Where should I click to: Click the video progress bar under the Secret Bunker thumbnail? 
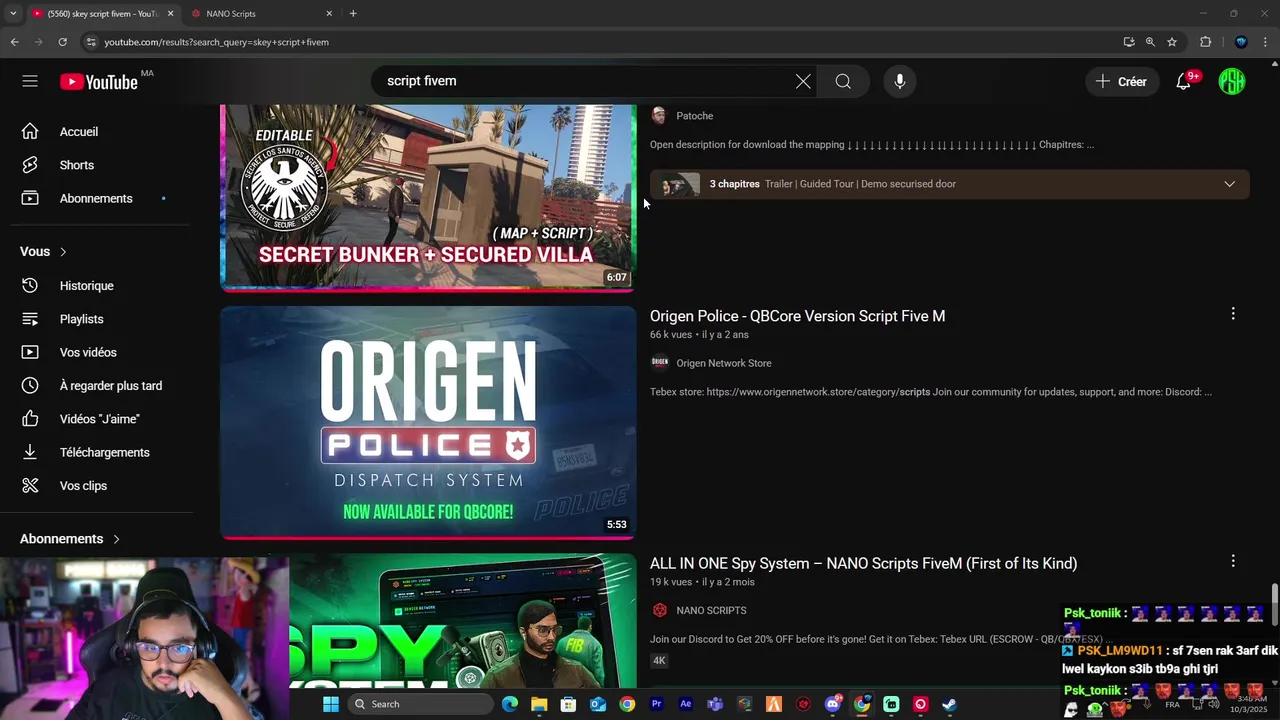428,290
